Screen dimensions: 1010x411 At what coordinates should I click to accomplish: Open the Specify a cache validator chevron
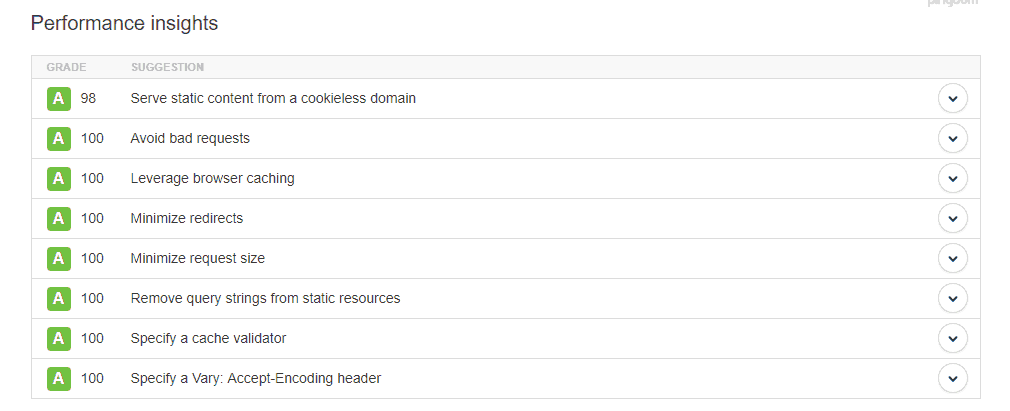tap(953, 338)
